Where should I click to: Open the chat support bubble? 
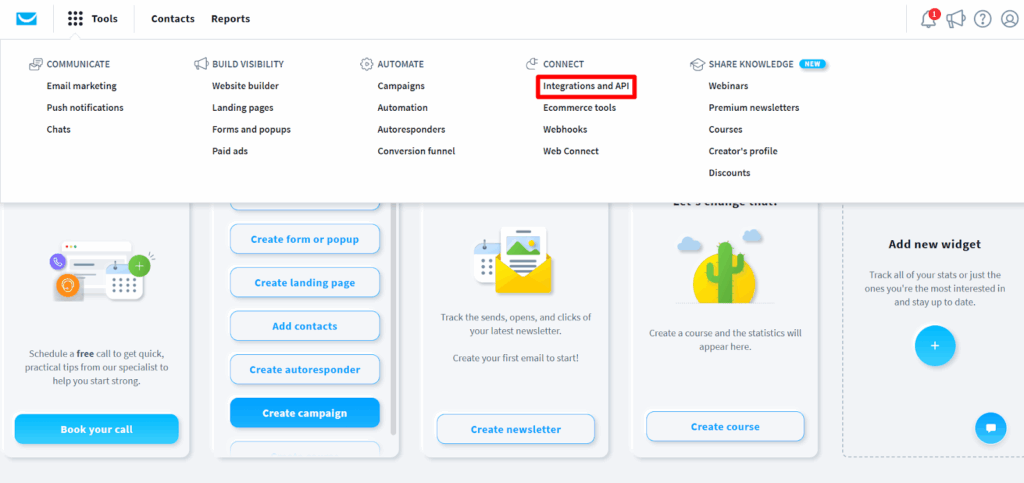(x=991, y=428)
